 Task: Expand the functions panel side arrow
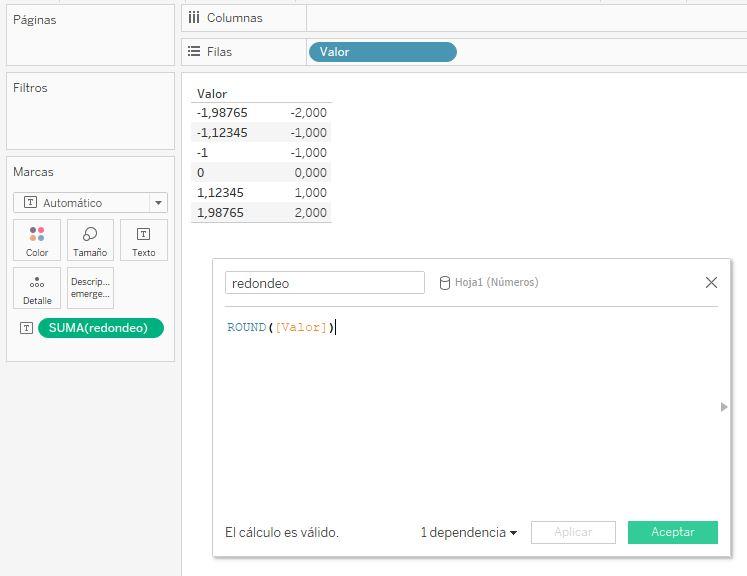pyautogui.click(x=724, y=407)
